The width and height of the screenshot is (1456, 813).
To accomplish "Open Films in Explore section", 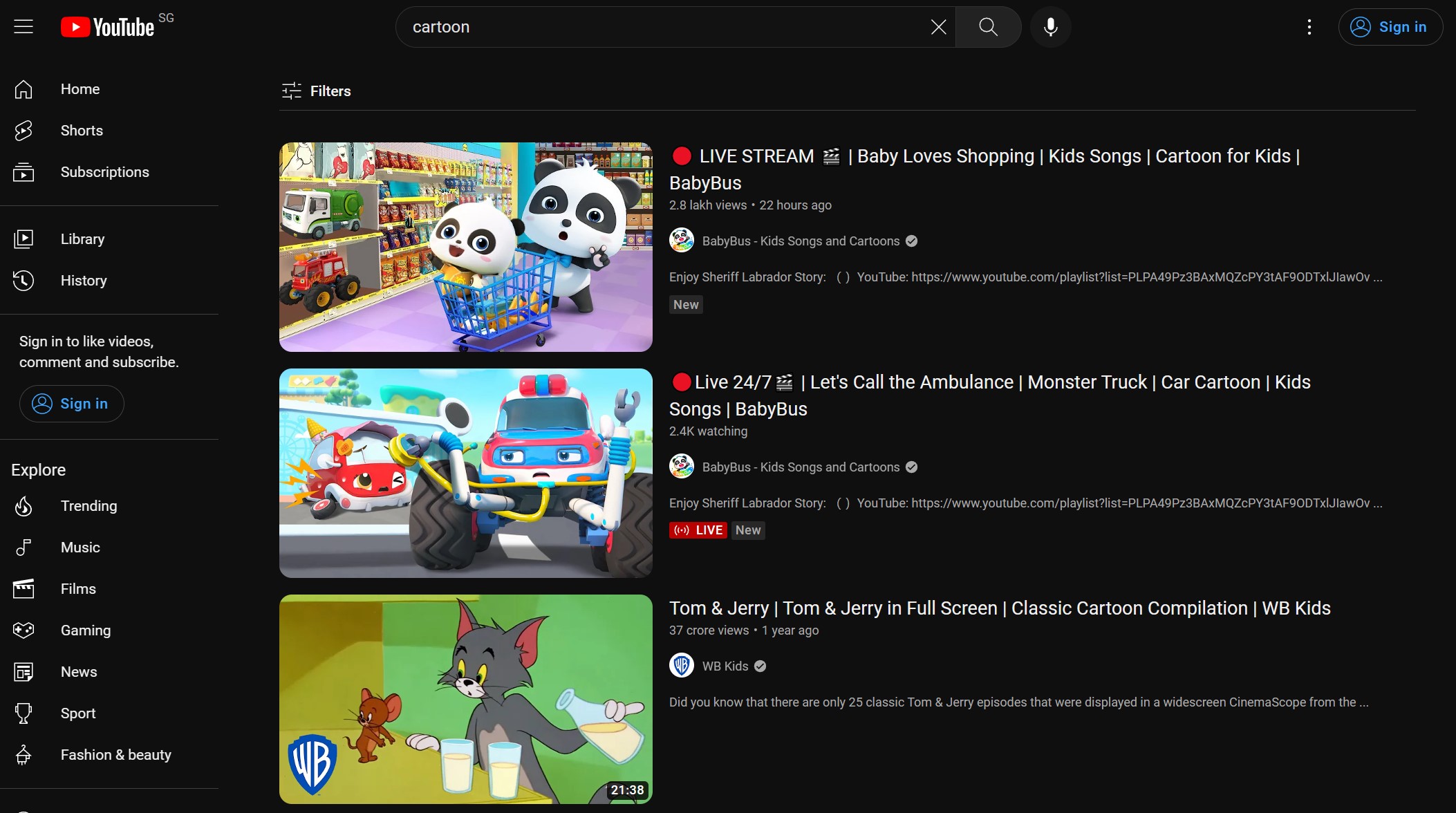I will tap(109, 589).
